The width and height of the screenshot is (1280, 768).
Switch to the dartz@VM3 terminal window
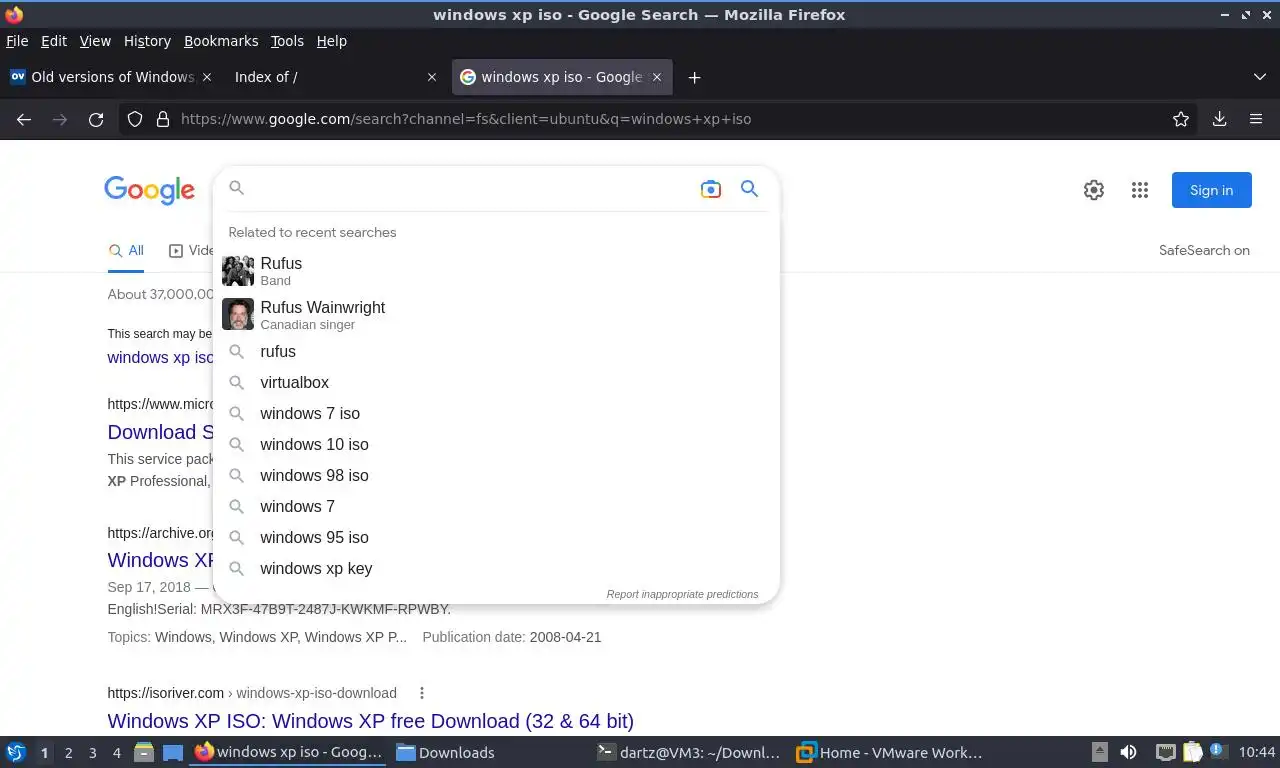click(690, 752)
